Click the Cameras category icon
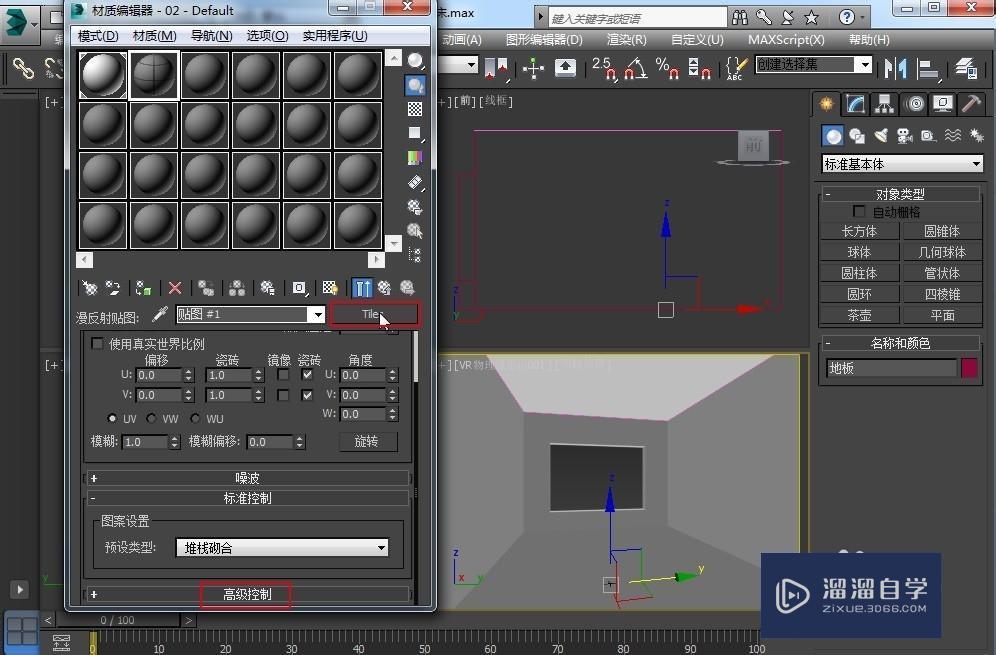This screenshot has height=655, width=996. [x=904, y=136]
